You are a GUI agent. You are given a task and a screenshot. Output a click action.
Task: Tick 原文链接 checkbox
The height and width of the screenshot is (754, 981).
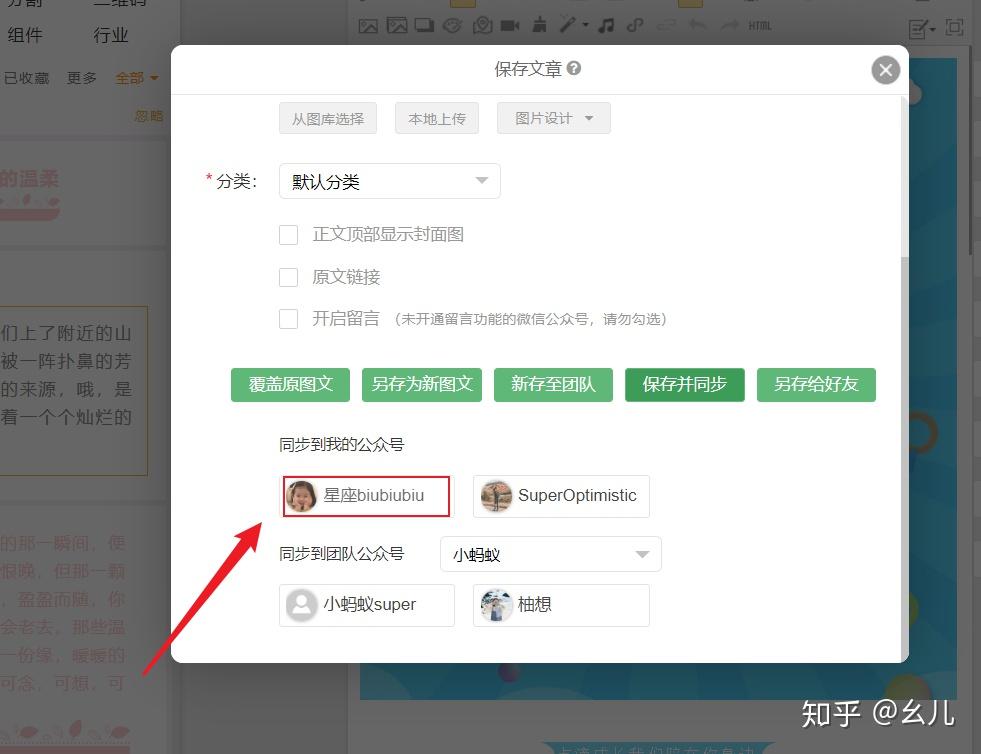288,277
